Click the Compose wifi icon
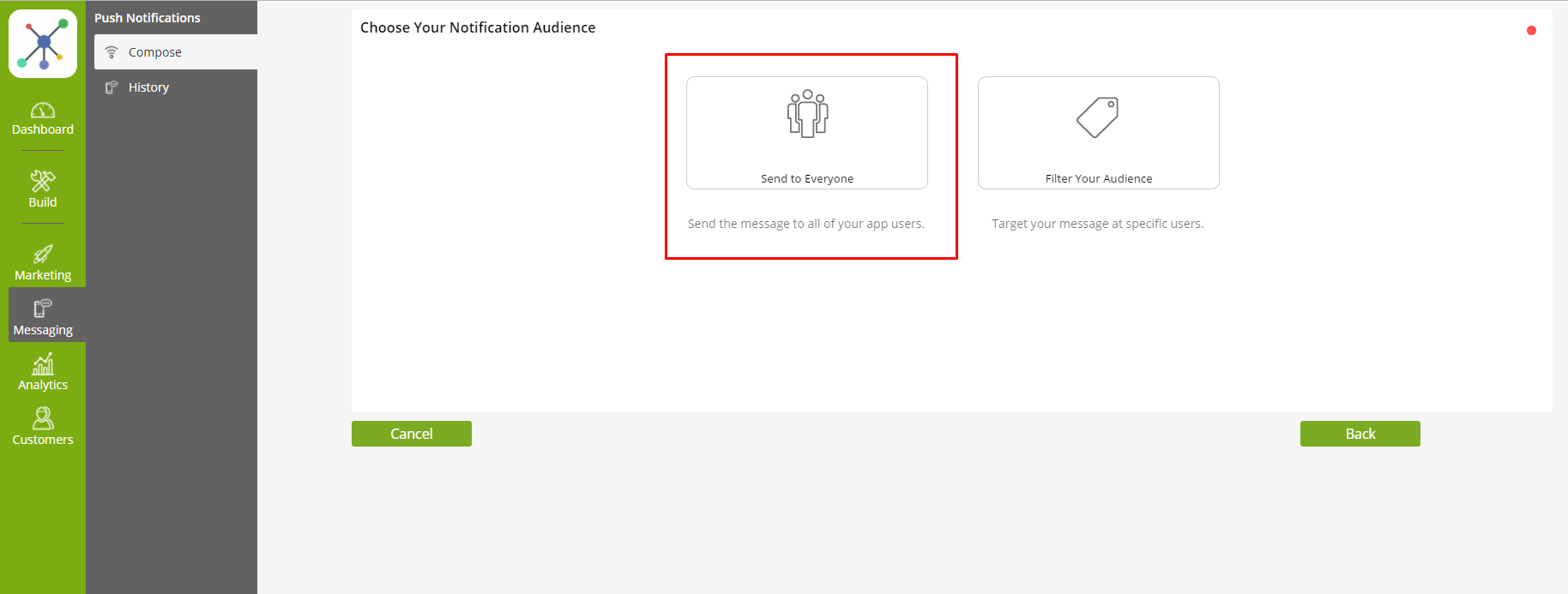The width and height of the screenshot is (1568, 594). point(112,52)
